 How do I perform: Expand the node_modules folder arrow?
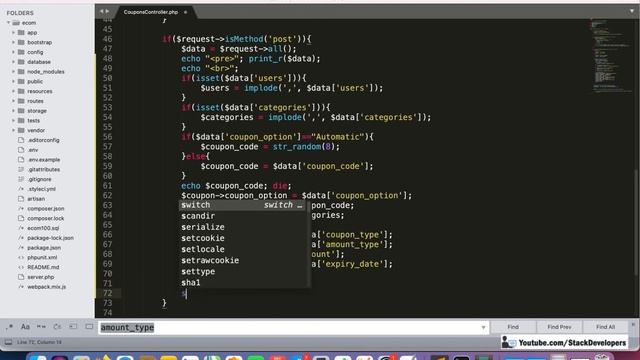click(x=13, y=72)
